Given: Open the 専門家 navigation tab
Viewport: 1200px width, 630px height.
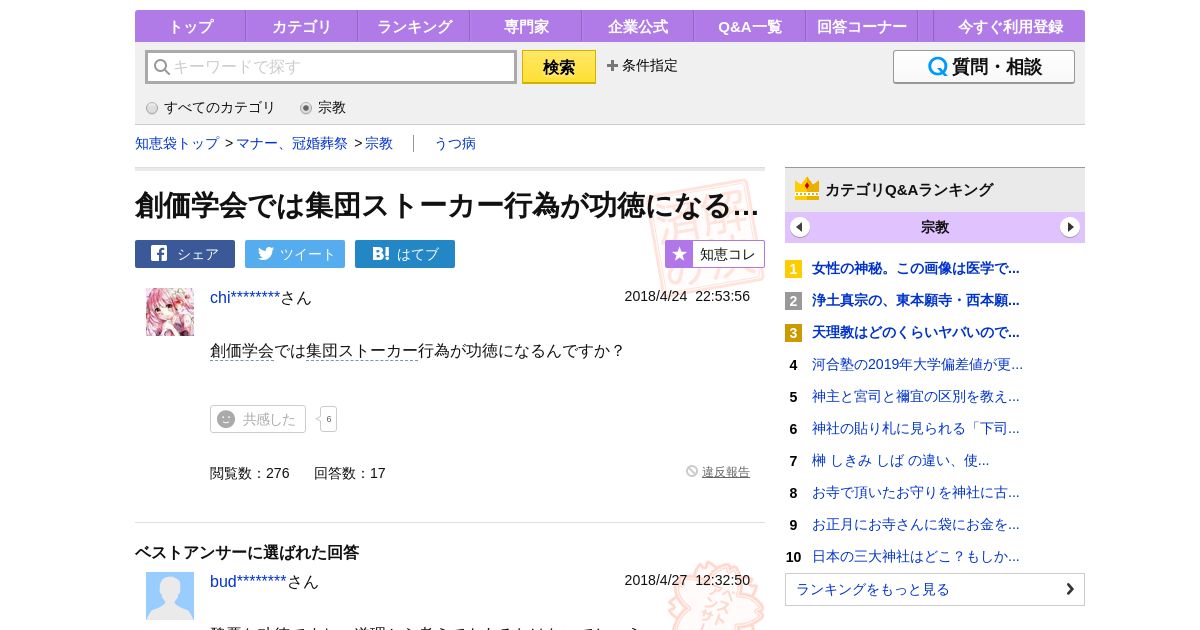Looking at the screenshot, I should tap(525, 26).
